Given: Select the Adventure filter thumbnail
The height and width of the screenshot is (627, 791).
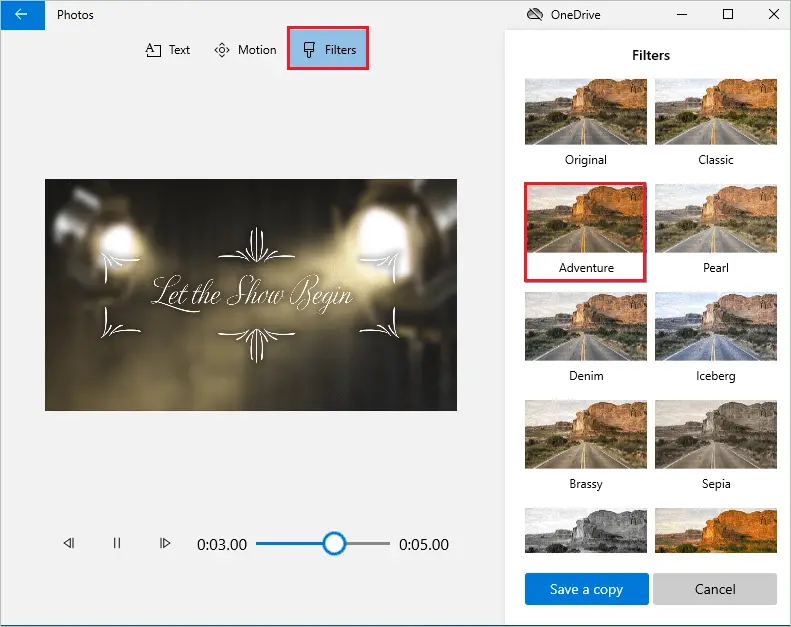Looking at the screenshot, I should pos(585,220).
